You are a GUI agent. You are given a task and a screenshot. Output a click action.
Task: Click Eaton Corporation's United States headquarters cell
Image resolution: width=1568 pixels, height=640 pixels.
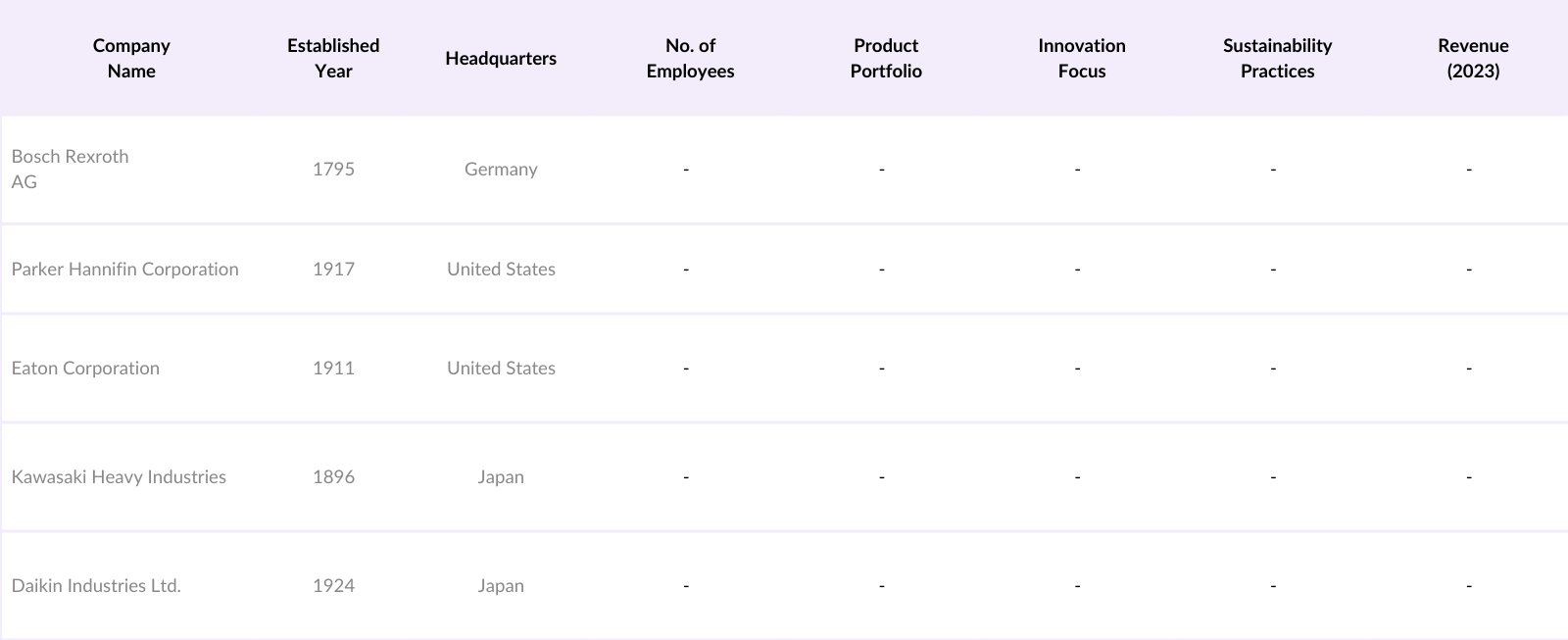tap(501, 369)
